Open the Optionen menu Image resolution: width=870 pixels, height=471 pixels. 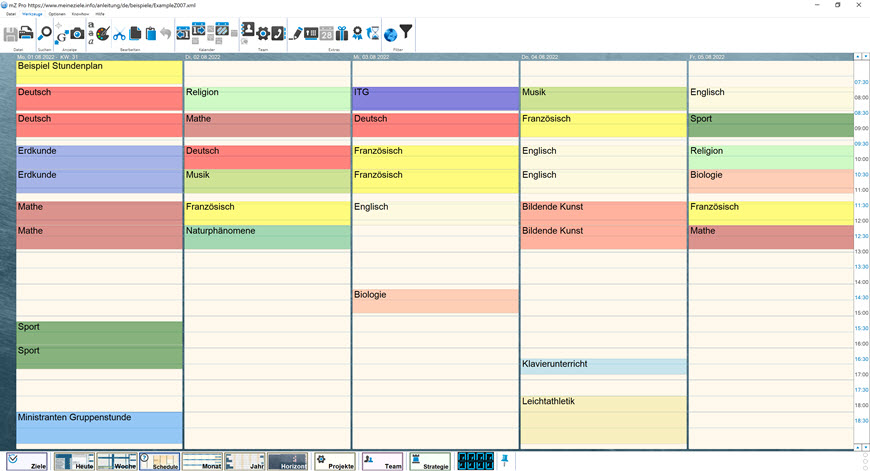tap(57, 14)
